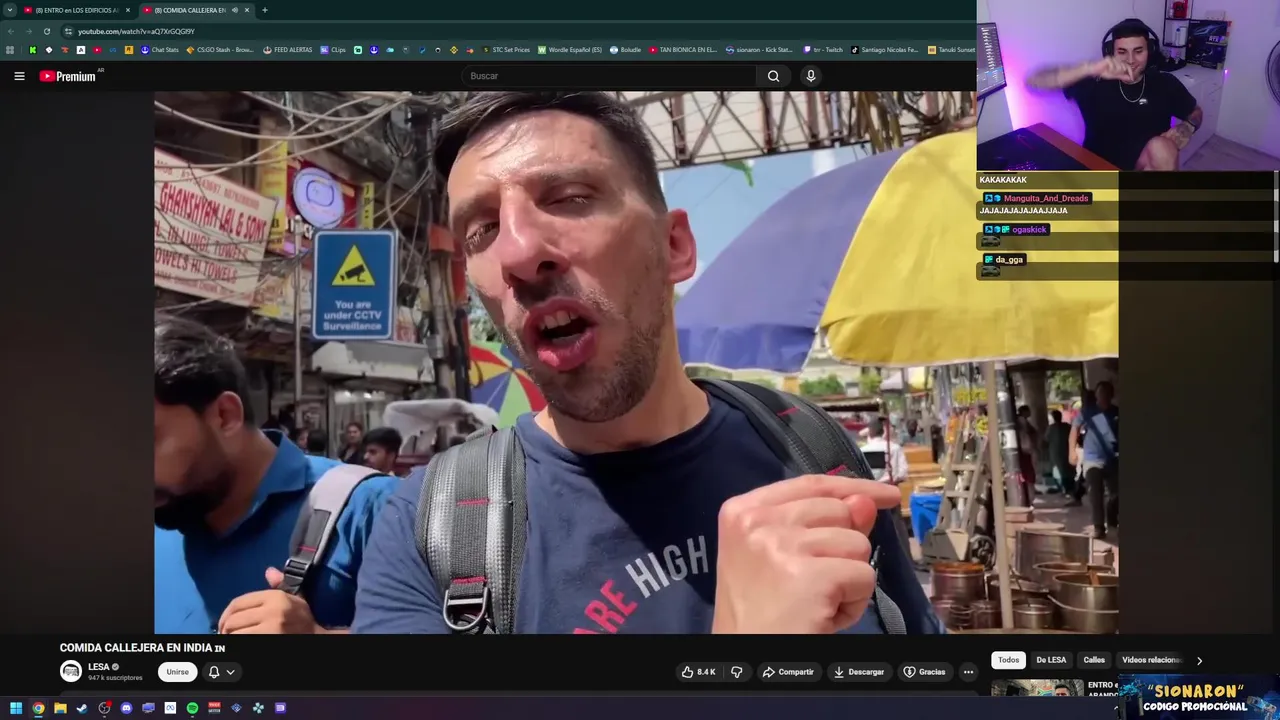Show more filter chips with arrow
Image resolution: width=1280 pixels, height=720 pixels.
pos(1199,660)
